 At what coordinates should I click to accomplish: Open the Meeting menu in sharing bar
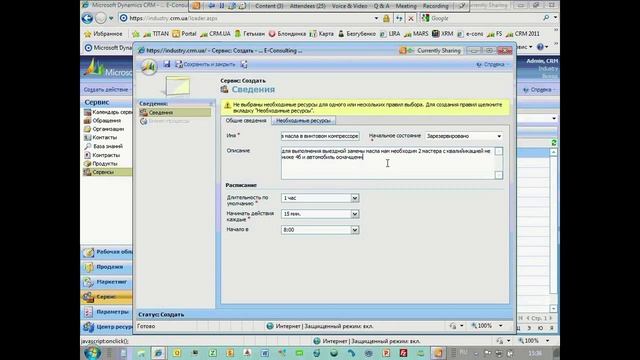pyautogui.click(x=406, y=6)
